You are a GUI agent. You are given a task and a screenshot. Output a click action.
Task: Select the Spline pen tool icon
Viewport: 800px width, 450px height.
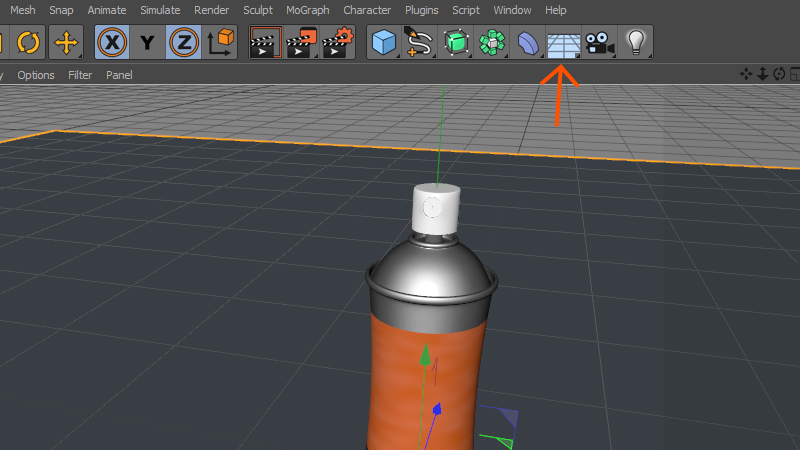click(x=418, y=42)
